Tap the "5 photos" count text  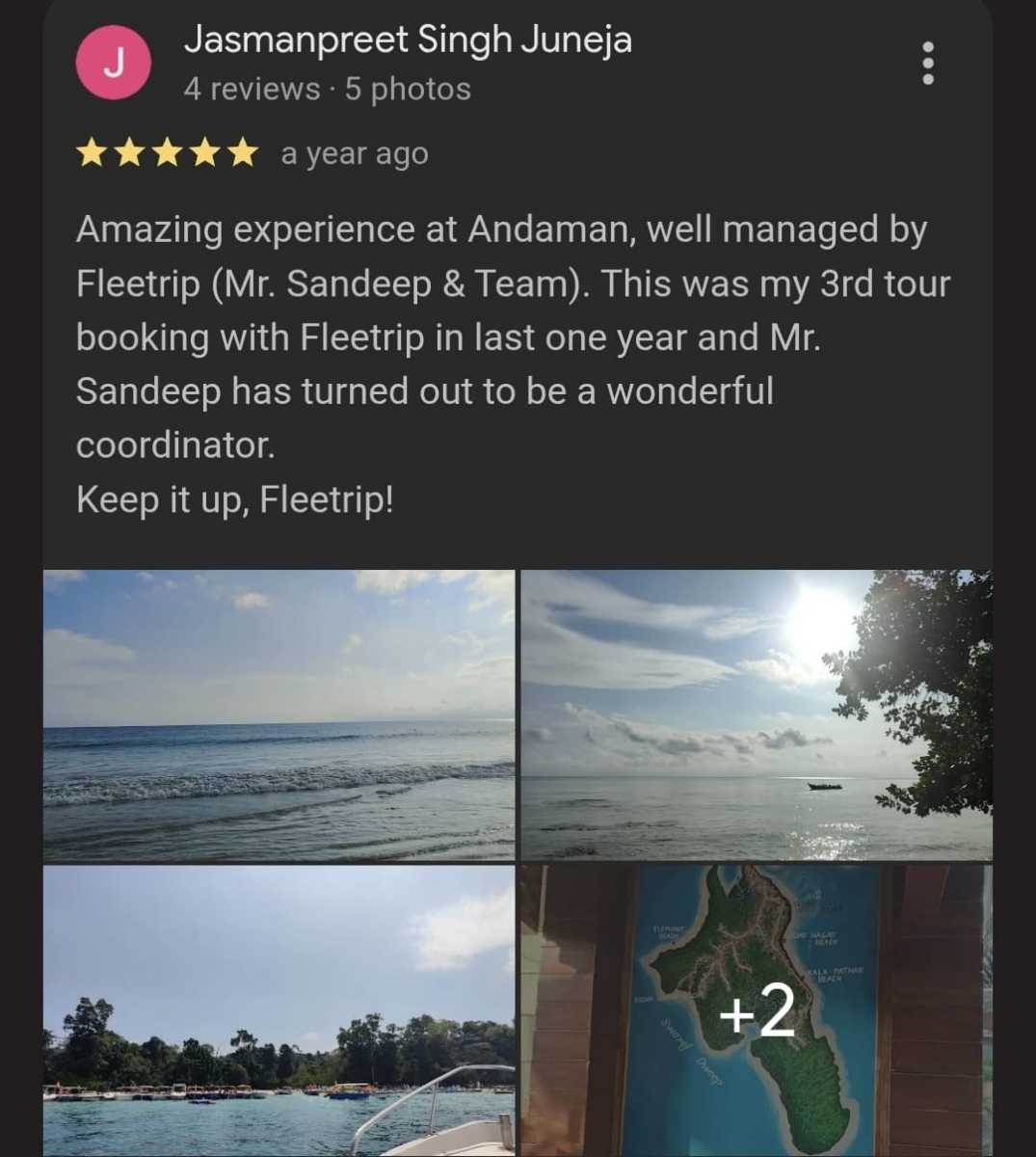(408, 89)
